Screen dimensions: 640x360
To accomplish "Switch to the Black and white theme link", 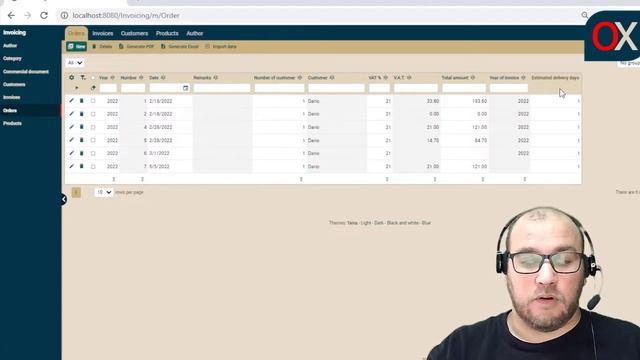I will click(402, 223).
